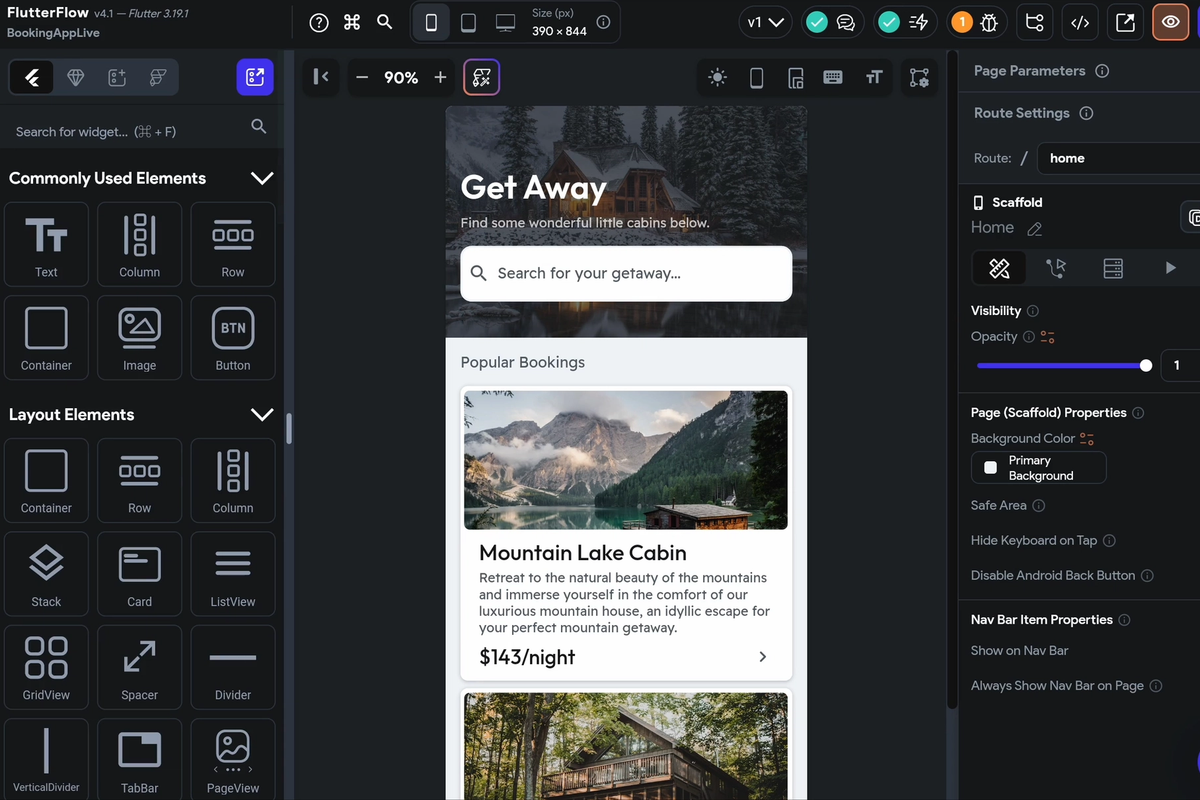
Task: Open the code view icon in the top bar
Action: click(1080, 21)
